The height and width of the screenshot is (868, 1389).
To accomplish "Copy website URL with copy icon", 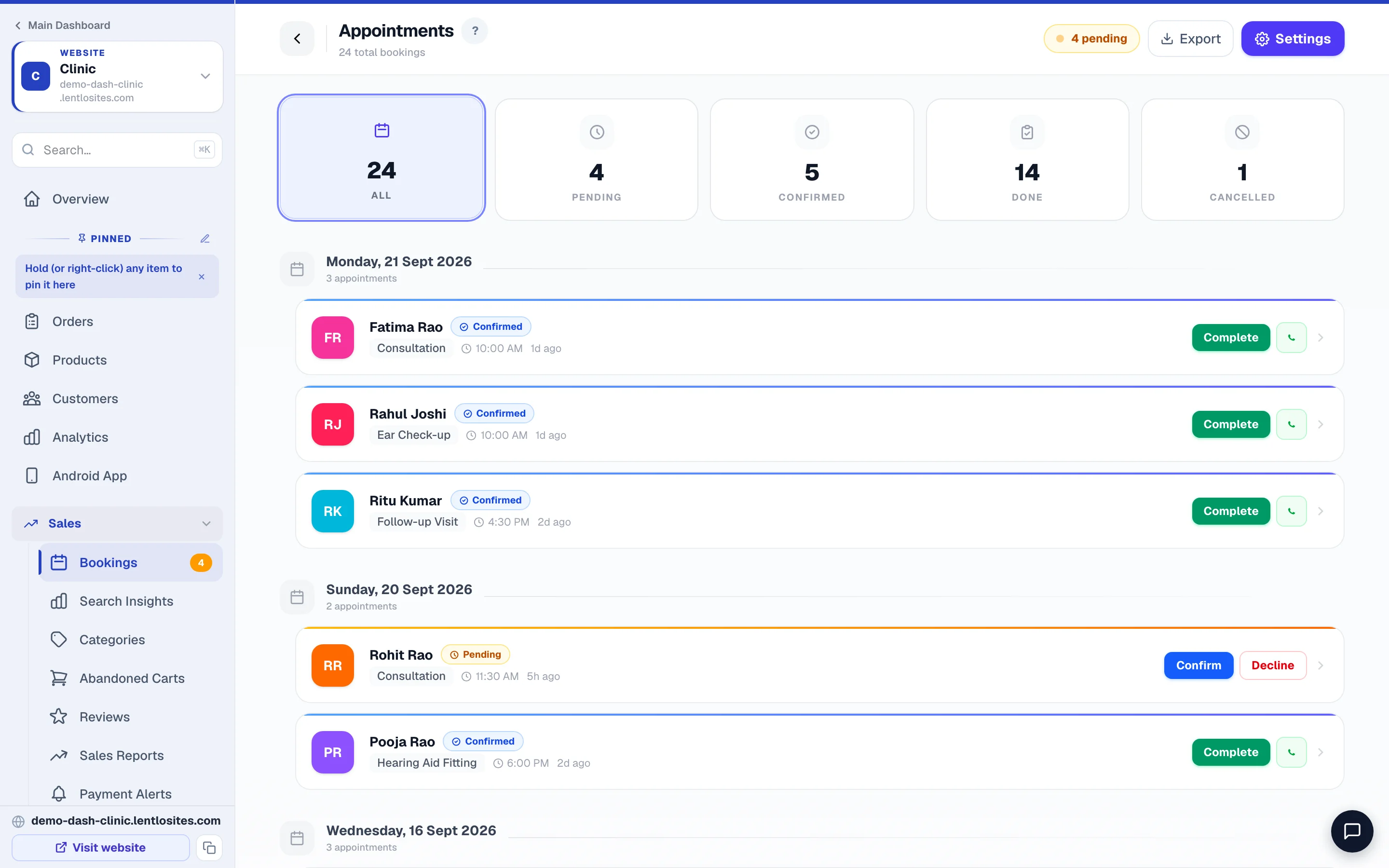I will 209,847.
